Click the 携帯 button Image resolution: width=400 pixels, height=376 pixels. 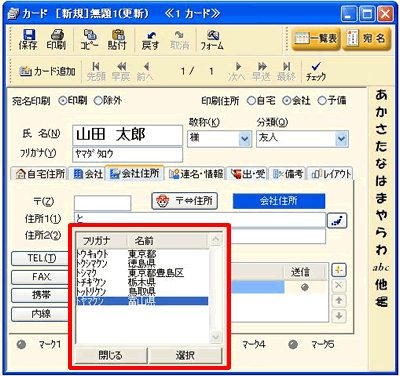point(41,295)
